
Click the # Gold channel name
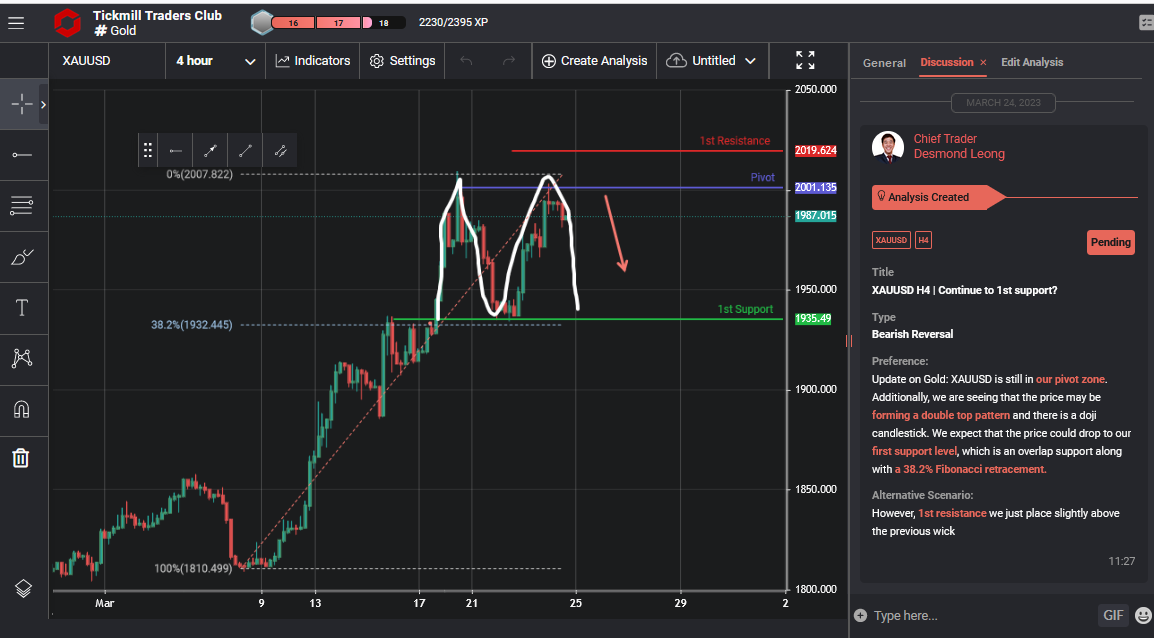pos(115,31)
